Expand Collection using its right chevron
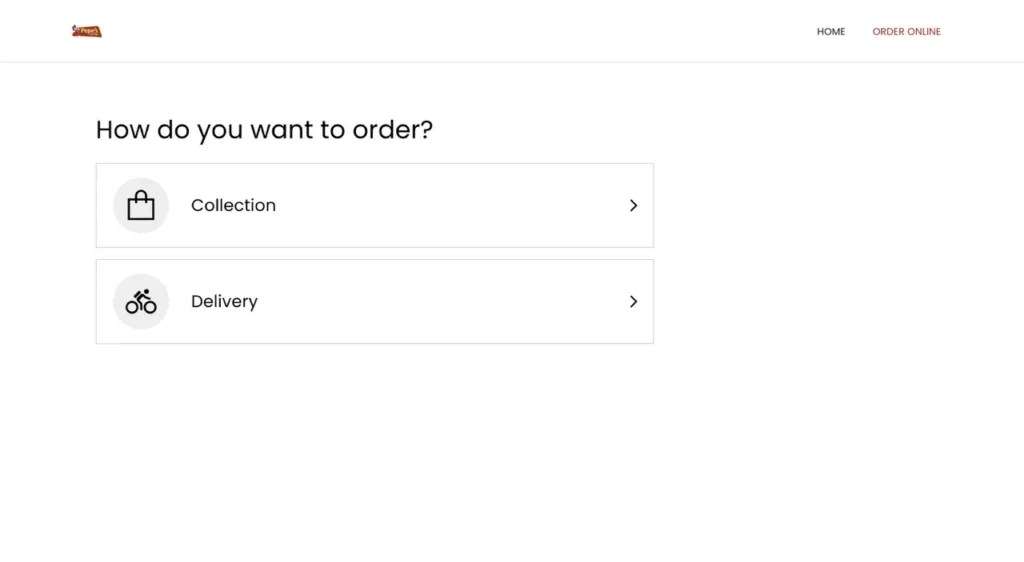Image resolution: width=1024 pixels, height=562 pixels. 633,205
